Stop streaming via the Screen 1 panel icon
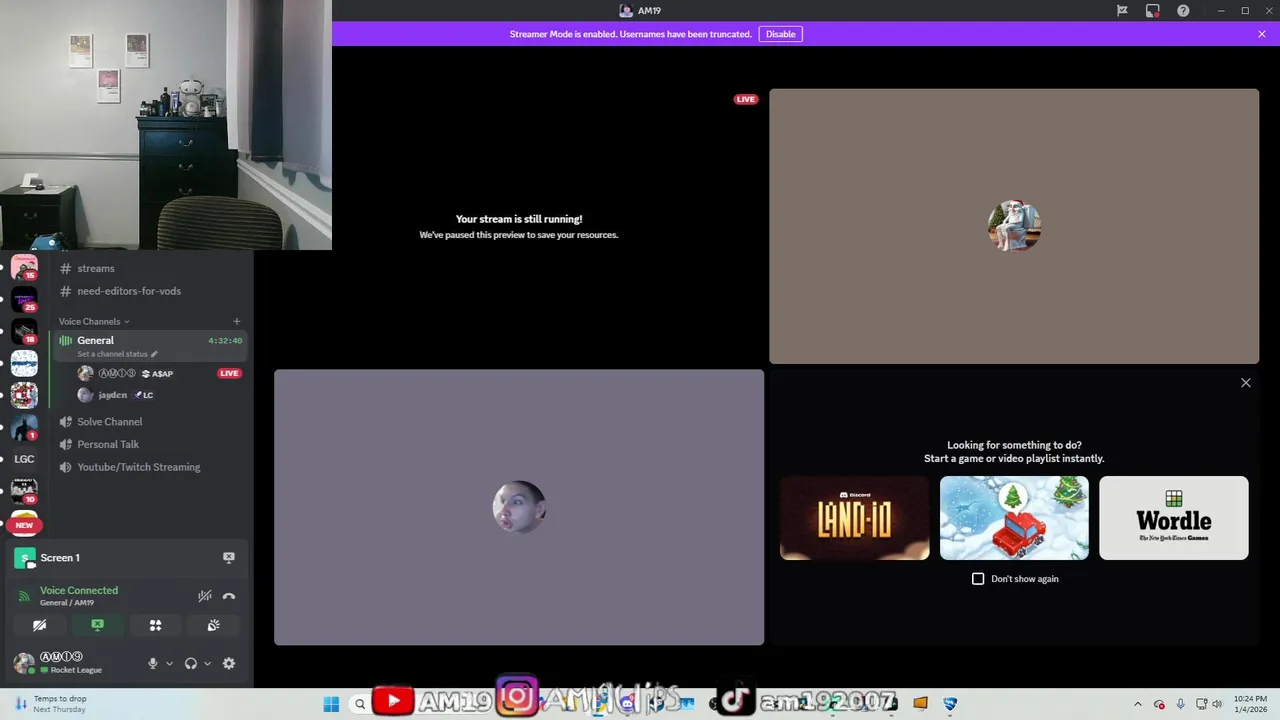This screenshot has height=720, width=1280. pos(229,558)
